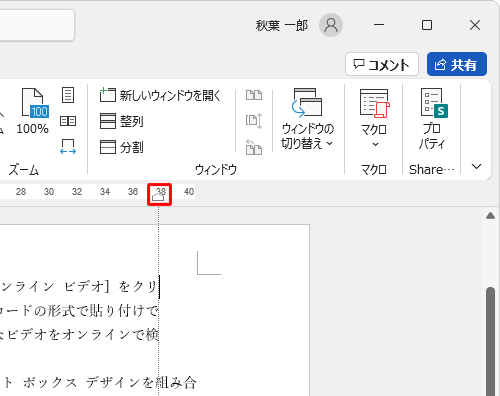Open the コメント pane
Viewport: 500px width, 396px height.
382,64
